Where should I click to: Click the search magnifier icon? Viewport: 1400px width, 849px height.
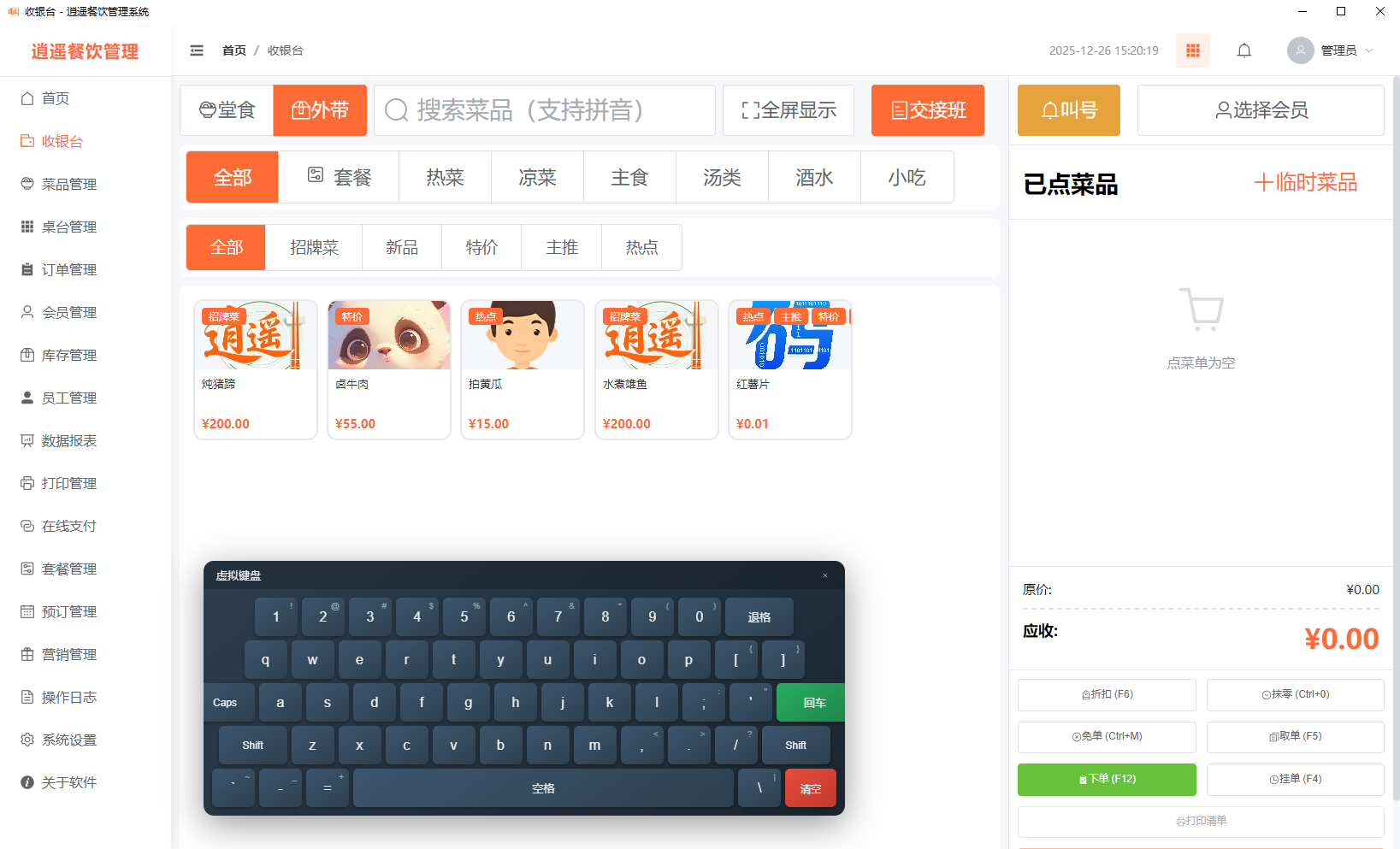click(x=395, y=109)
